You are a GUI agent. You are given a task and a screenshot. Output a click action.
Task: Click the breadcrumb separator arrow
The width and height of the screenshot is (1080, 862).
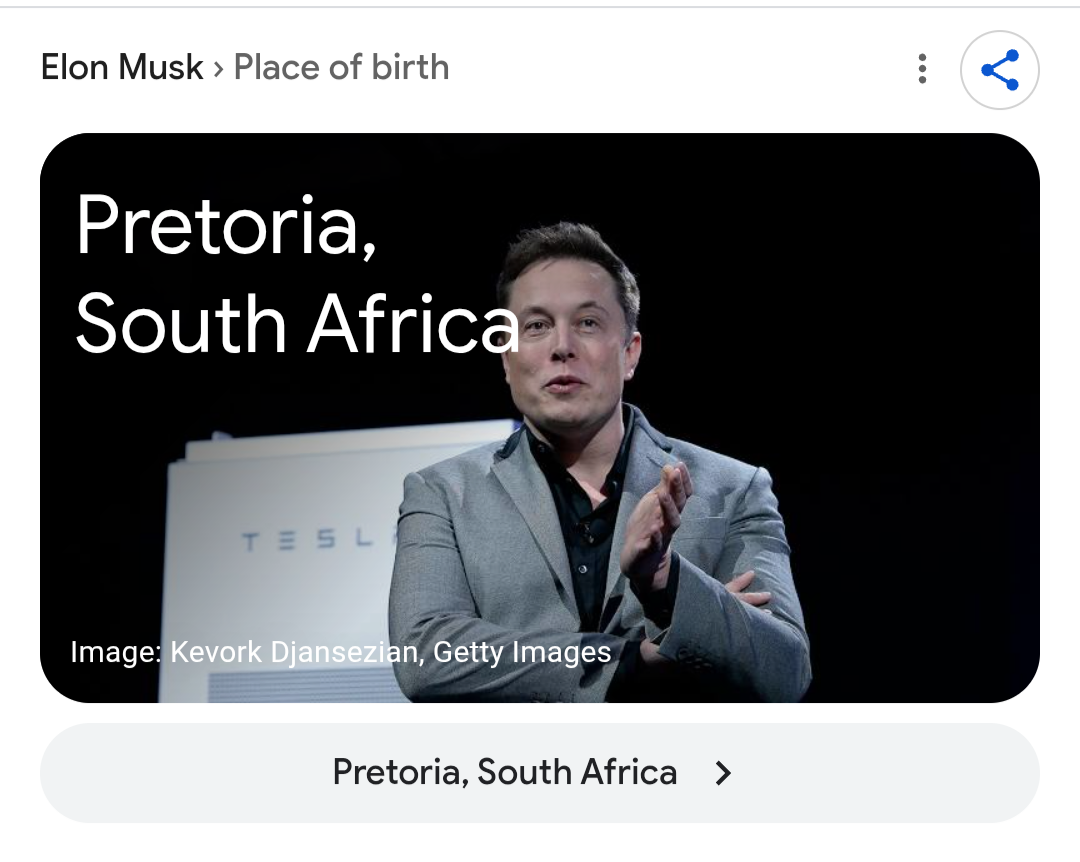tap(219, 69)
